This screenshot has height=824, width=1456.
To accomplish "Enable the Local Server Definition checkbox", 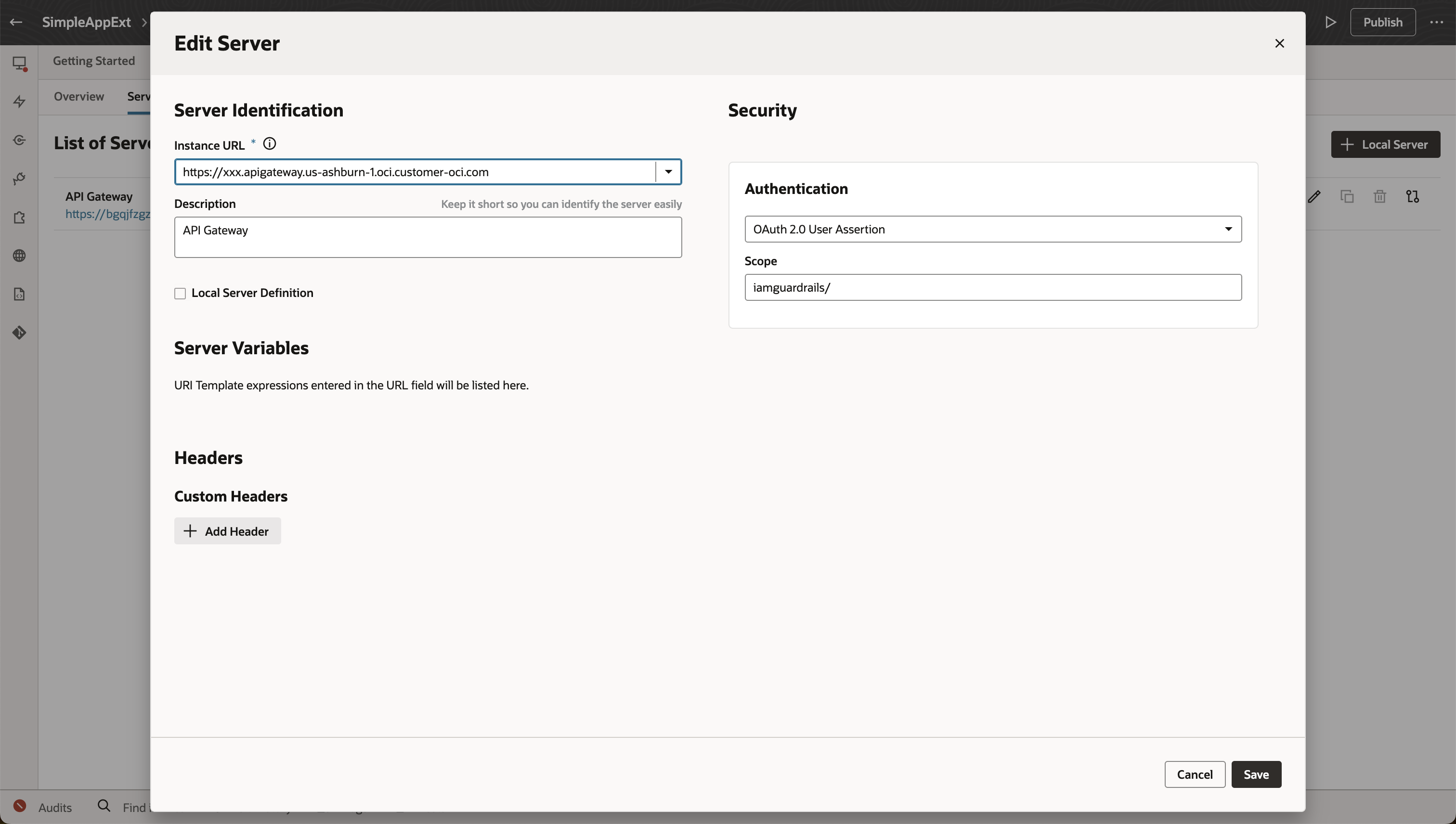I will pyautogui.click(x=180, y=293).
